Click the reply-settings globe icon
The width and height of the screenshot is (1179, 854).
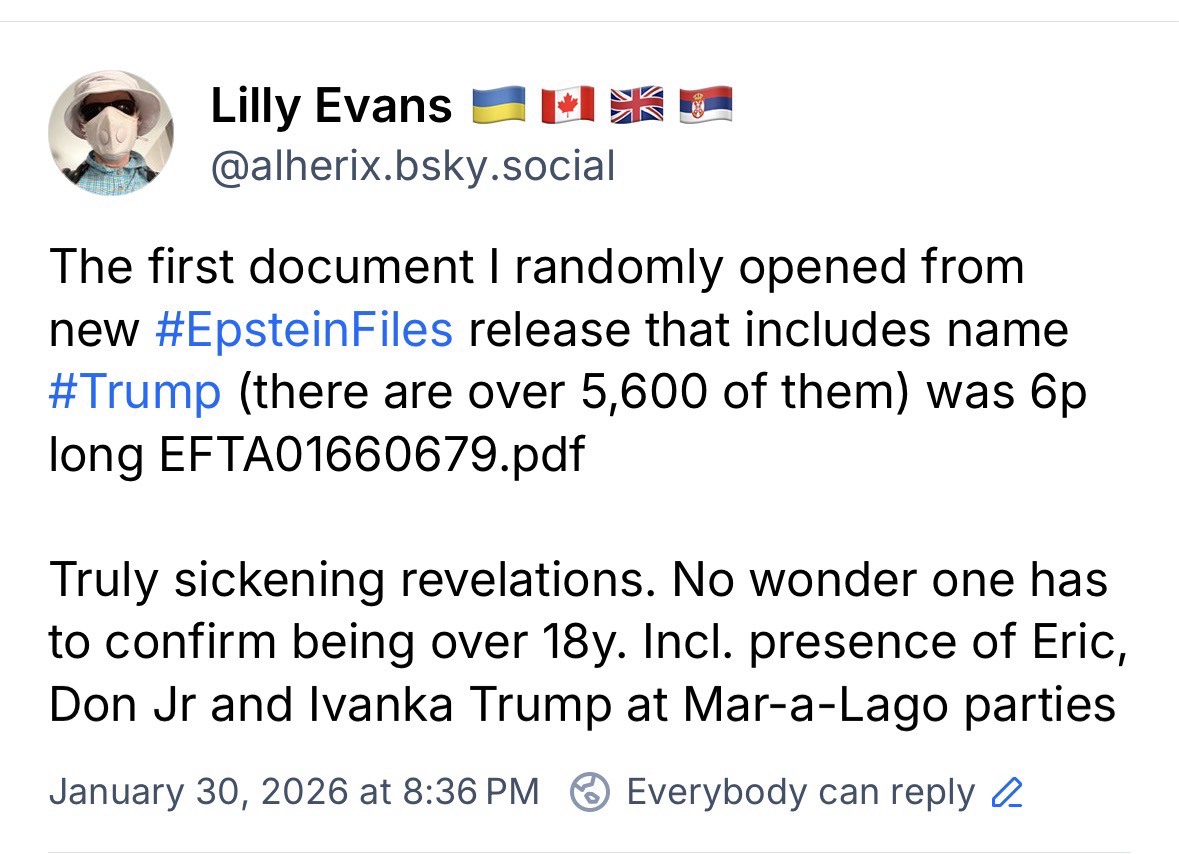(x=590, y=792)
